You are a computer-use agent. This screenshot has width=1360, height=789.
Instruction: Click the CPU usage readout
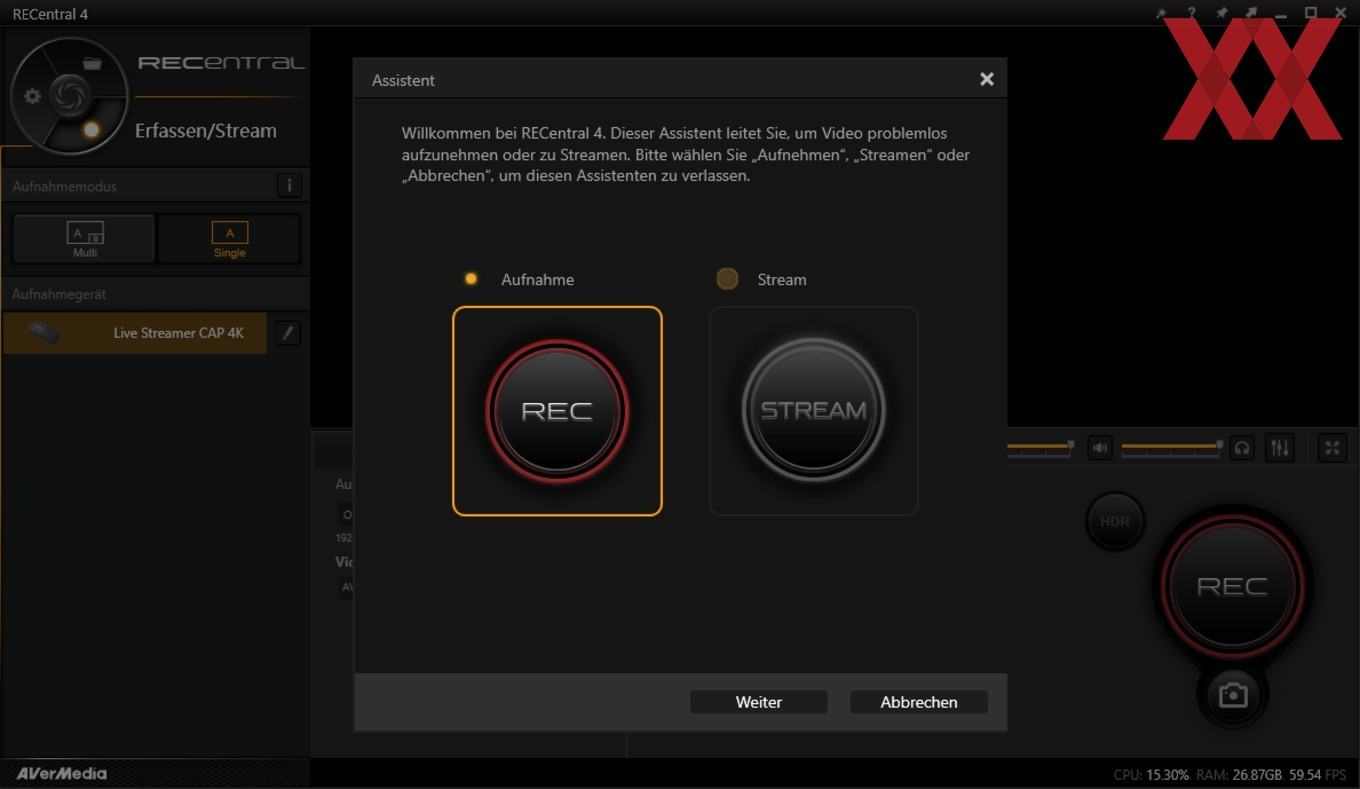pos(1151,775)
